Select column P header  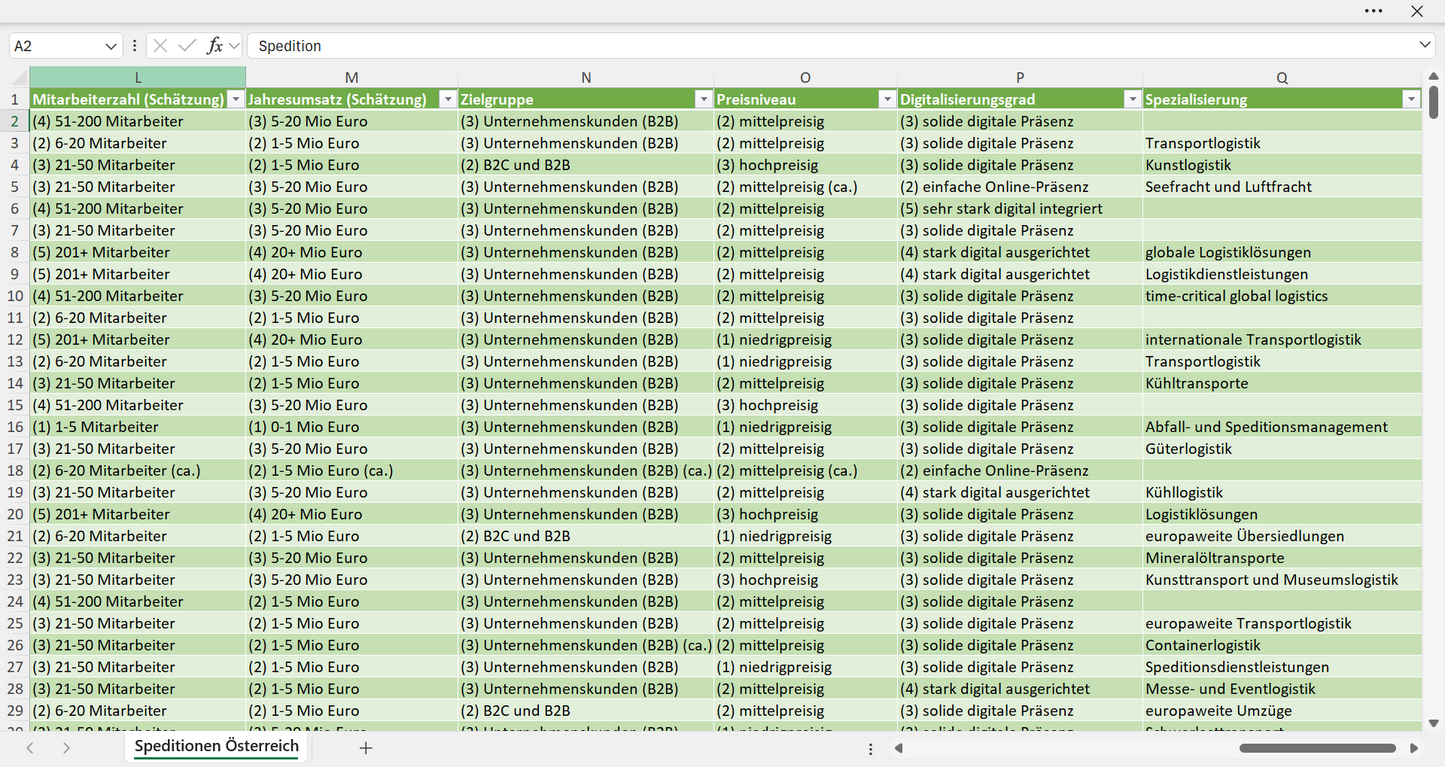point(1020,77)
